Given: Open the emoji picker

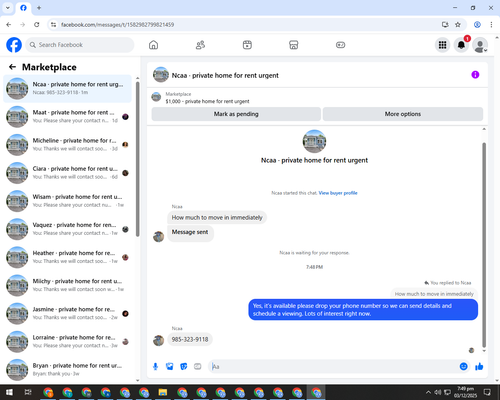Looking at the screenshot, I should [463, 366].
